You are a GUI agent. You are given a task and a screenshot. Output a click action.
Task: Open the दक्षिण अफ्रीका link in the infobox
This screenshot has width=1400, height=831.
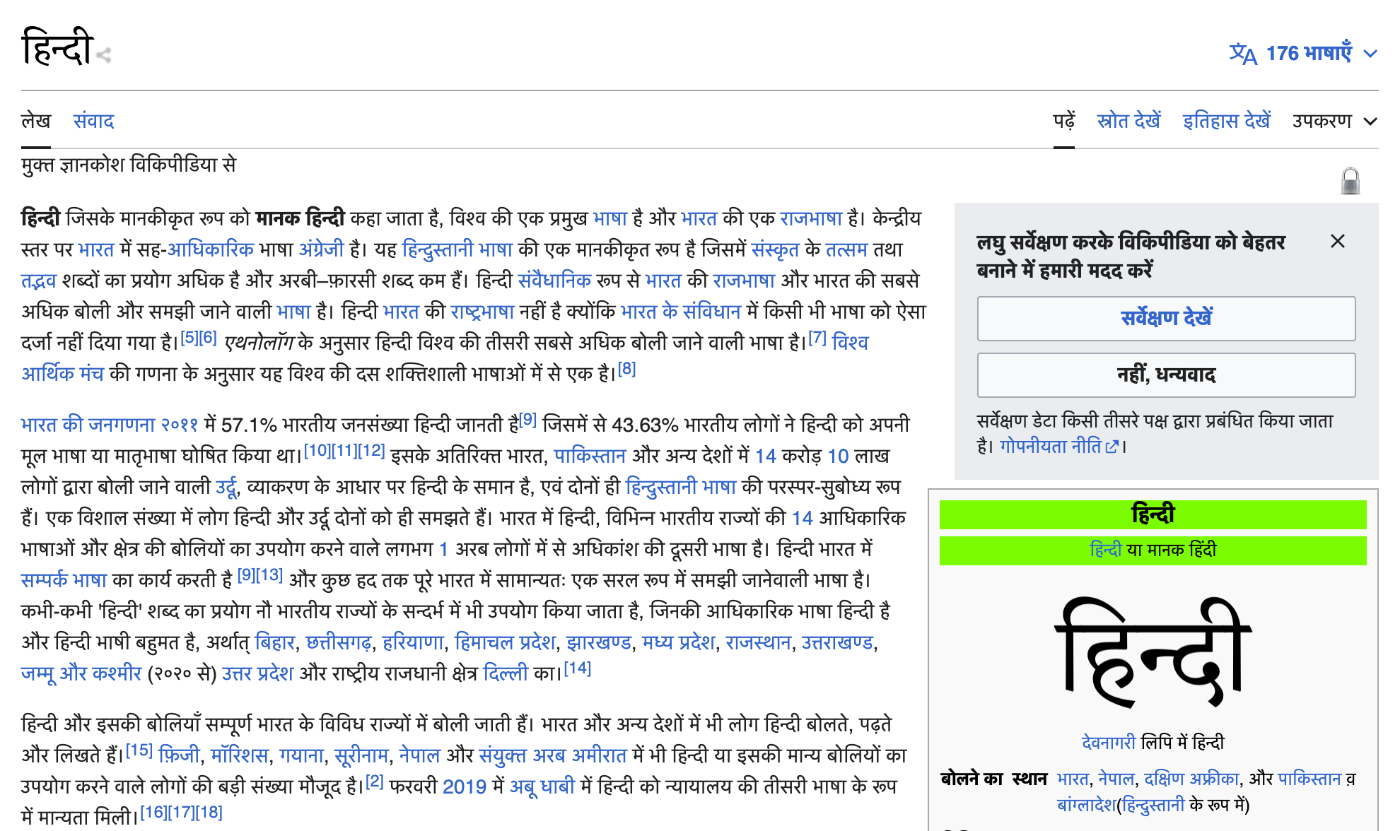click(x=1191, y=778)
